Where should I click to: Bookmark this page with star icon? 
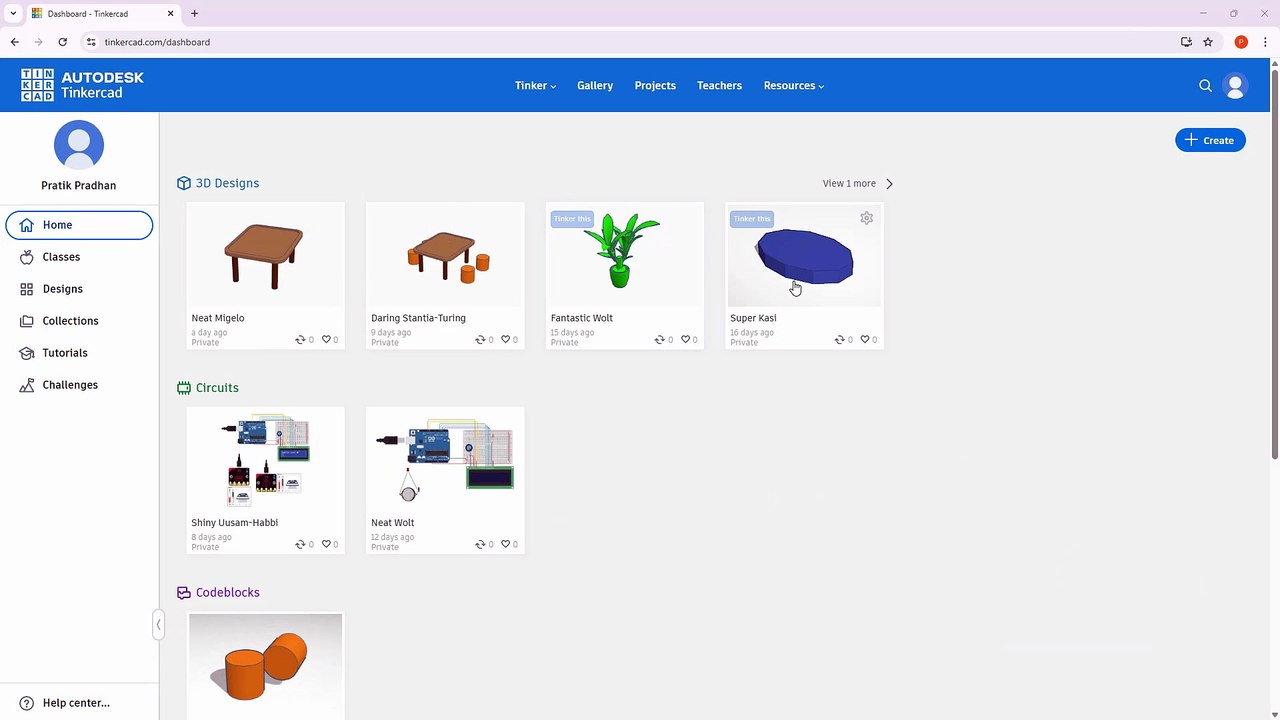point(1208,42)
